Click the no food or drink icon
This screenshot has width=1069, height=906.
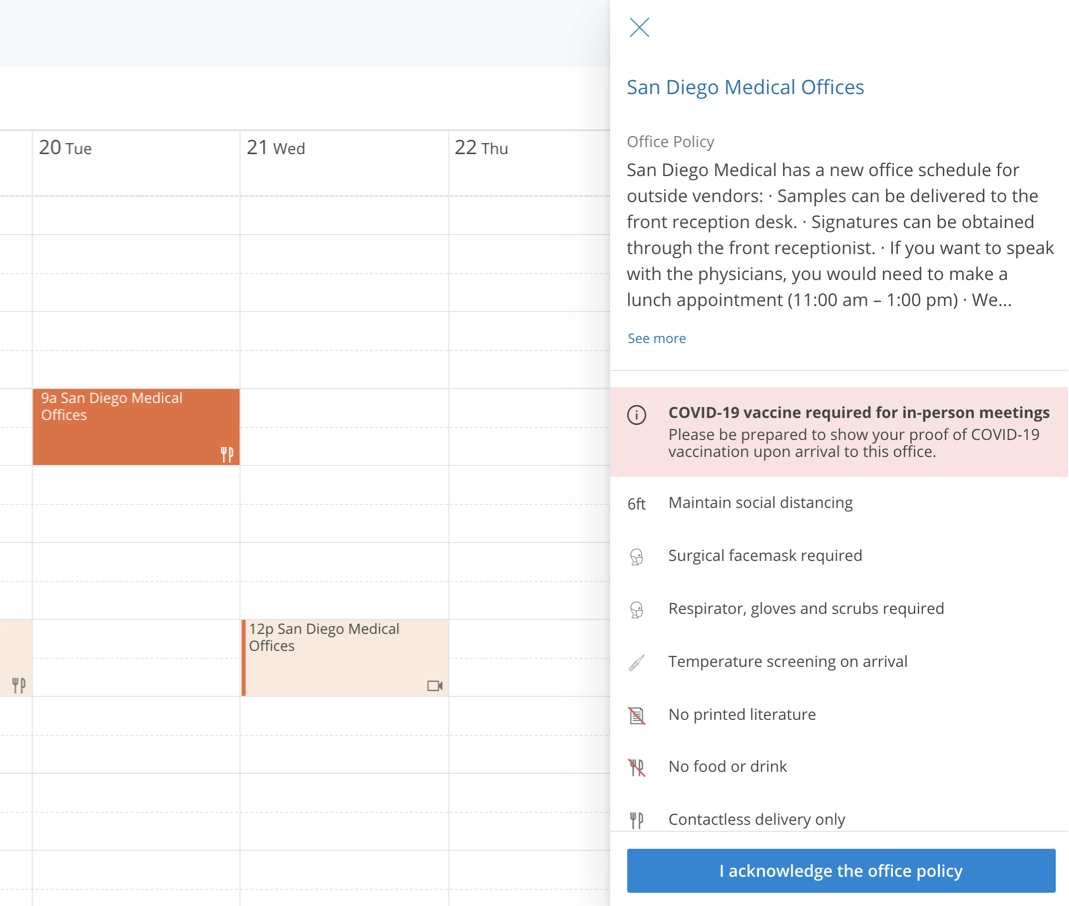[x=637, y=767]
